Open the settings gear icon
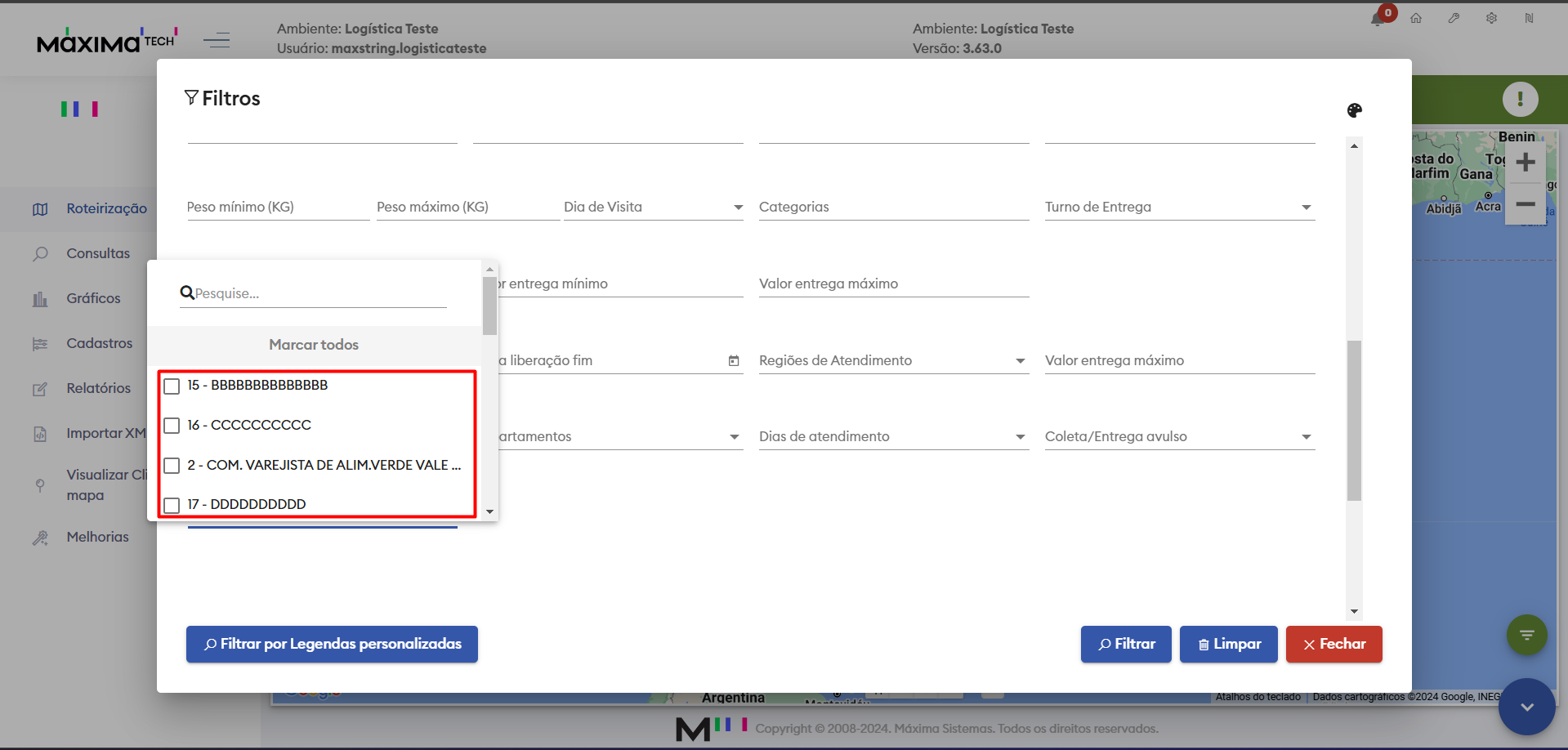Viewport: 1568px width, 750px height. click(1491, 18)
